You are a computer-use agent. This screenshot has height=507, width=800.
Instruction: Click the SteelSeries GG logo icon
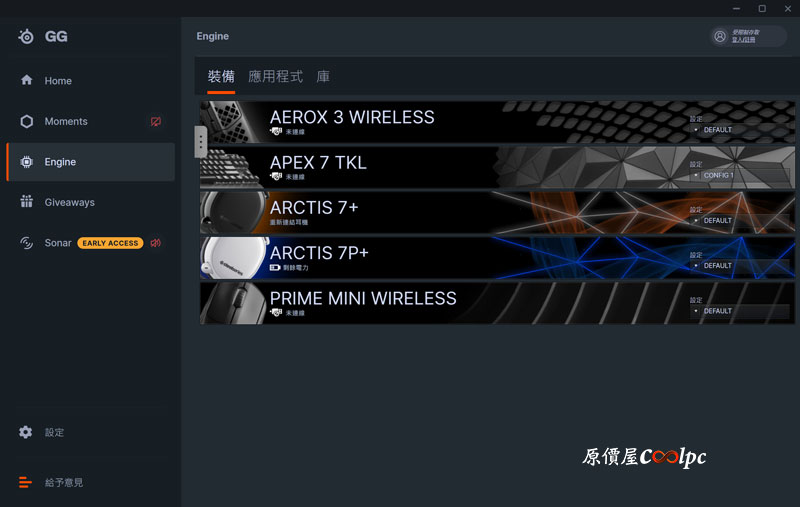pyautogui.click(x=26, y=36)
